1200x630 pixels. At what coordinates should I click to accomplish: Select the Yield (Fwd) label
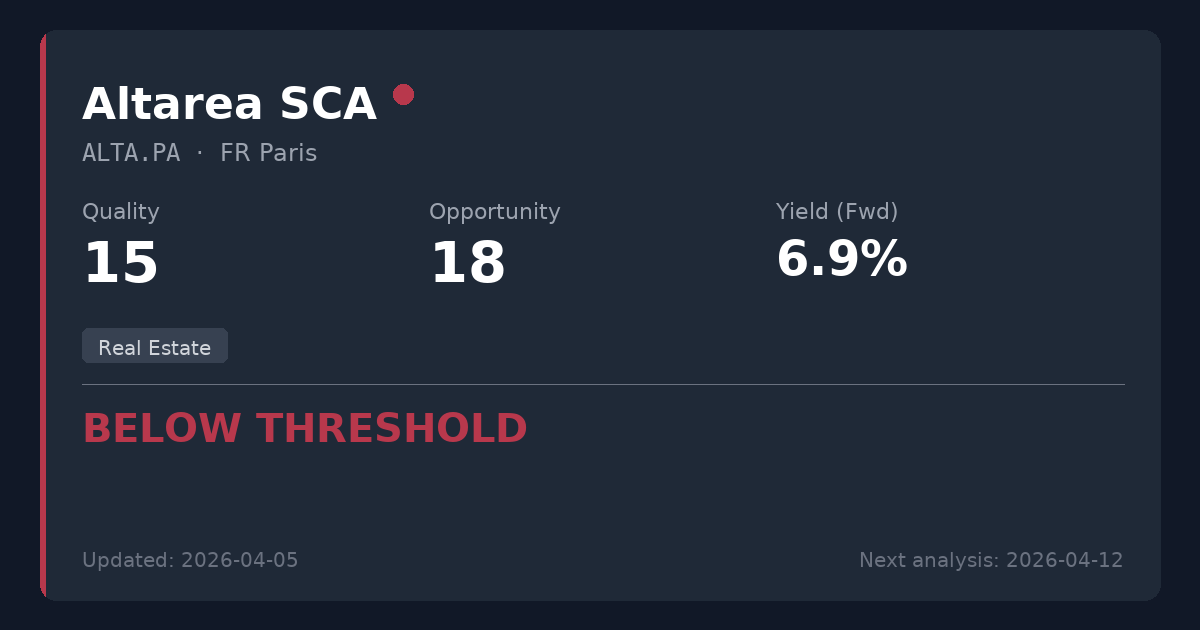[x=836, y=212]
